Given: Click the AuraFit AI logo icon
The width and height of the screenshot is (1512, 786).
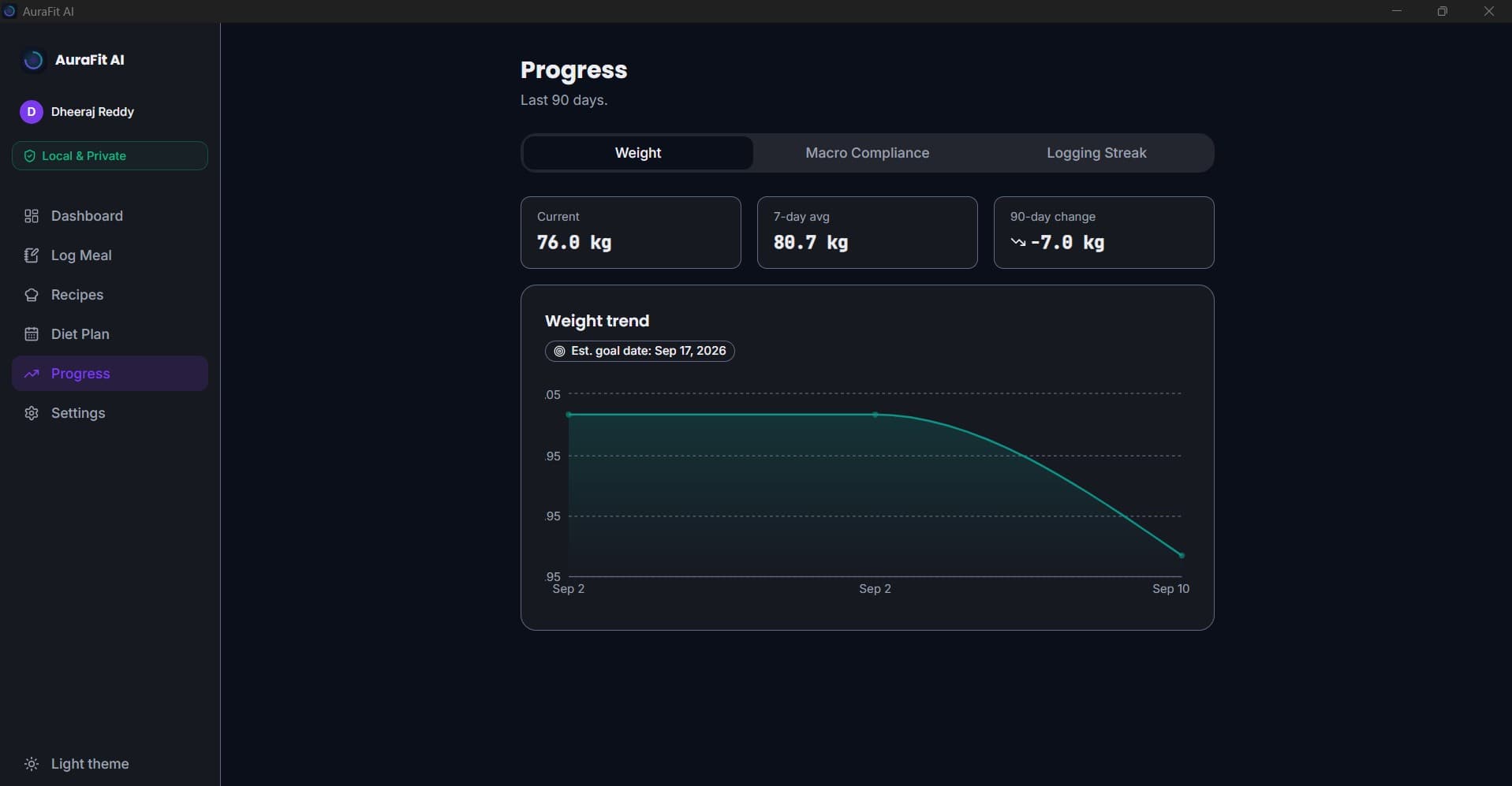Looking at the screenshot, I should point(33,60).
